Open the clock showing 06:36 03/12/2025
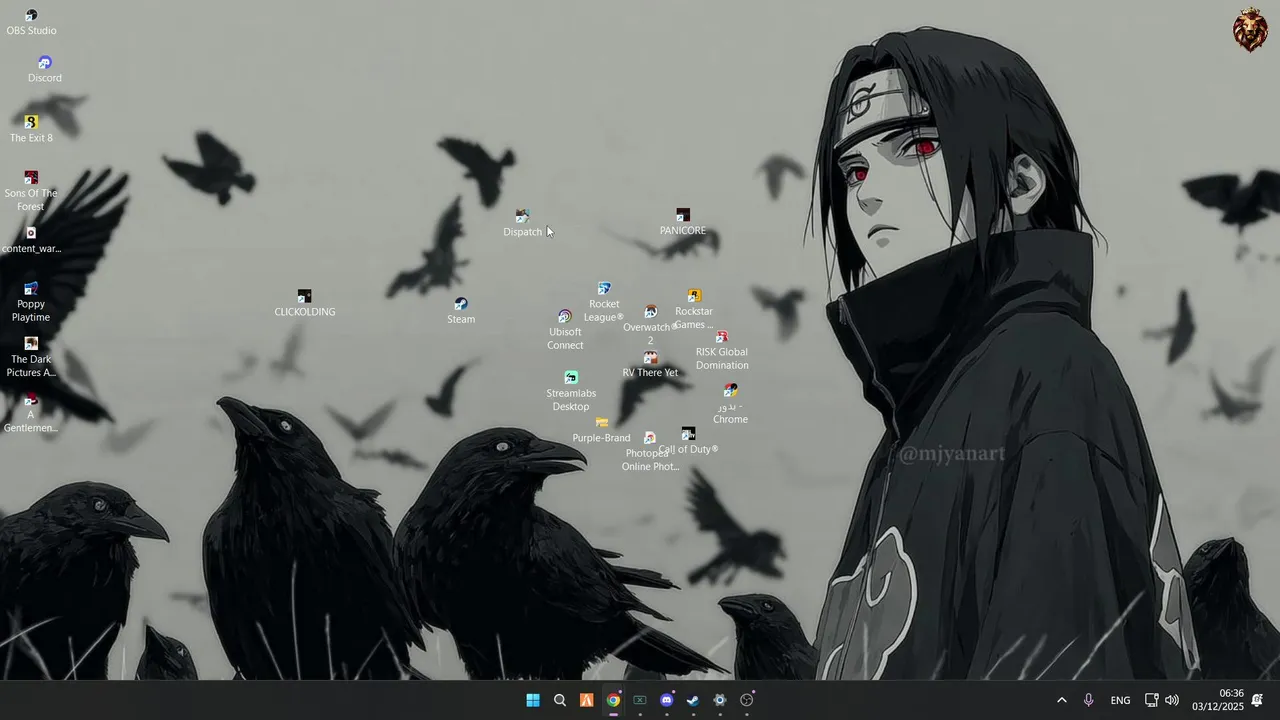1280x720 pixels. click(1218, 700)
